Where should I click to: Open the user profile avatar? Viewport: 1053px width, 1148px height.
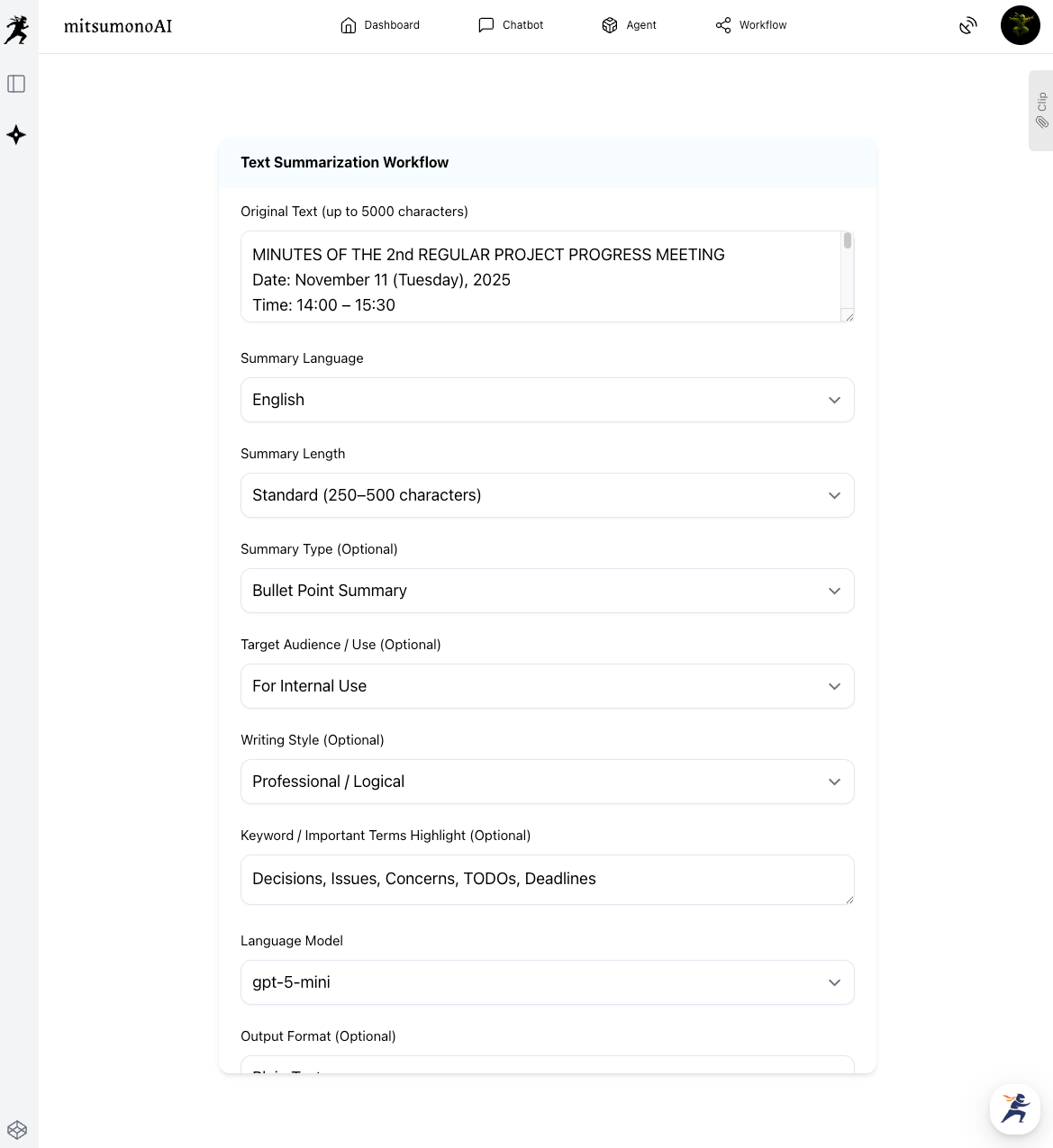[1020, 25]
